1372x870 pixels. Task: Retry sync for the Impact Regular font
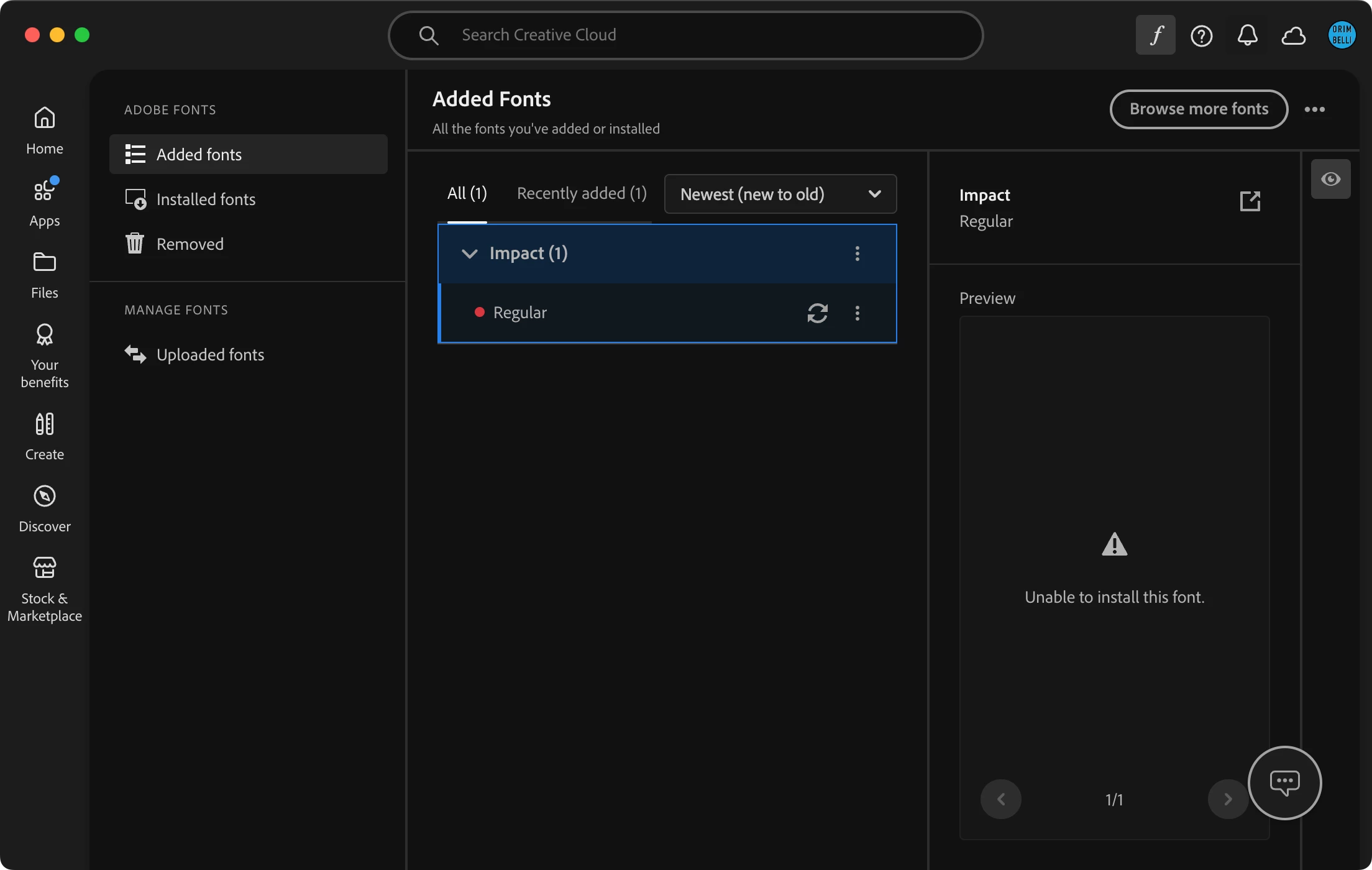pos(817,313)
